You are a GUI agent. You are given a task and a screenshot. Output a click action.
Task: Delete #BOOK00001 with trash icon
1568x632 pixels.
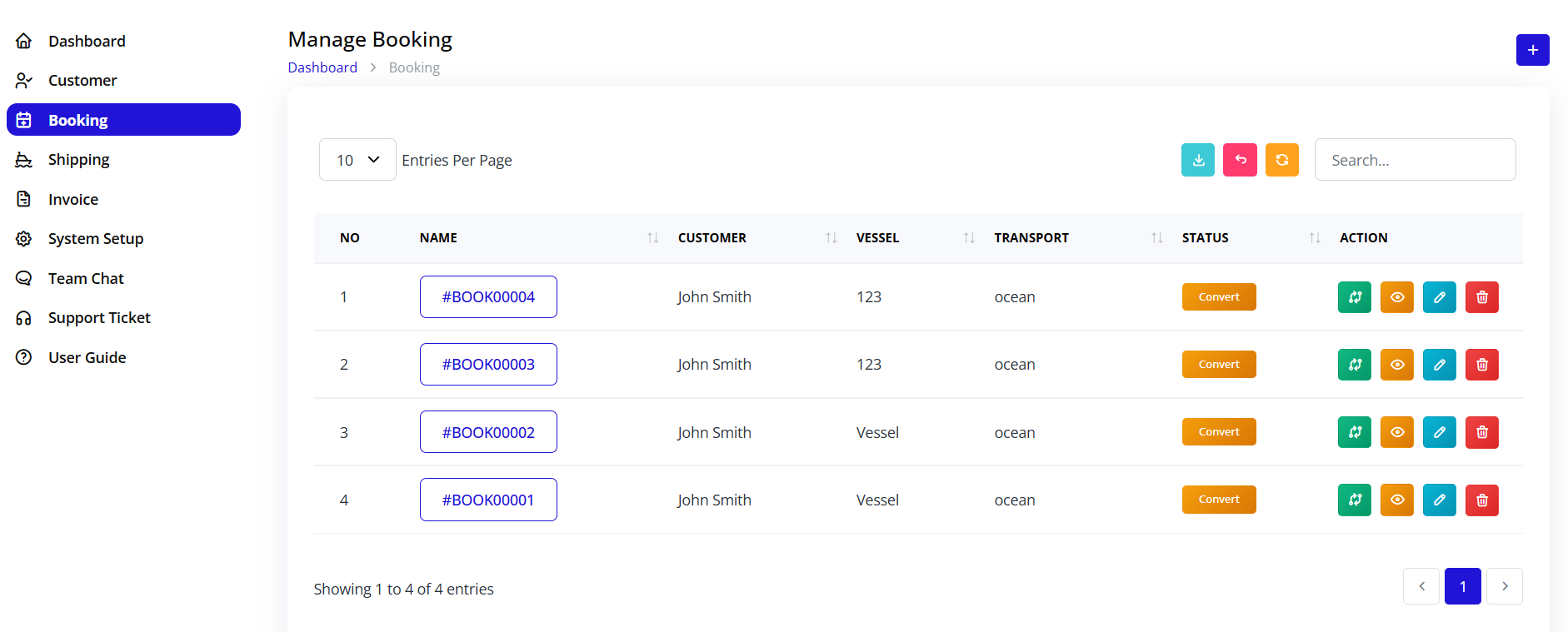pyautogui.click(x=1482, y=500)
